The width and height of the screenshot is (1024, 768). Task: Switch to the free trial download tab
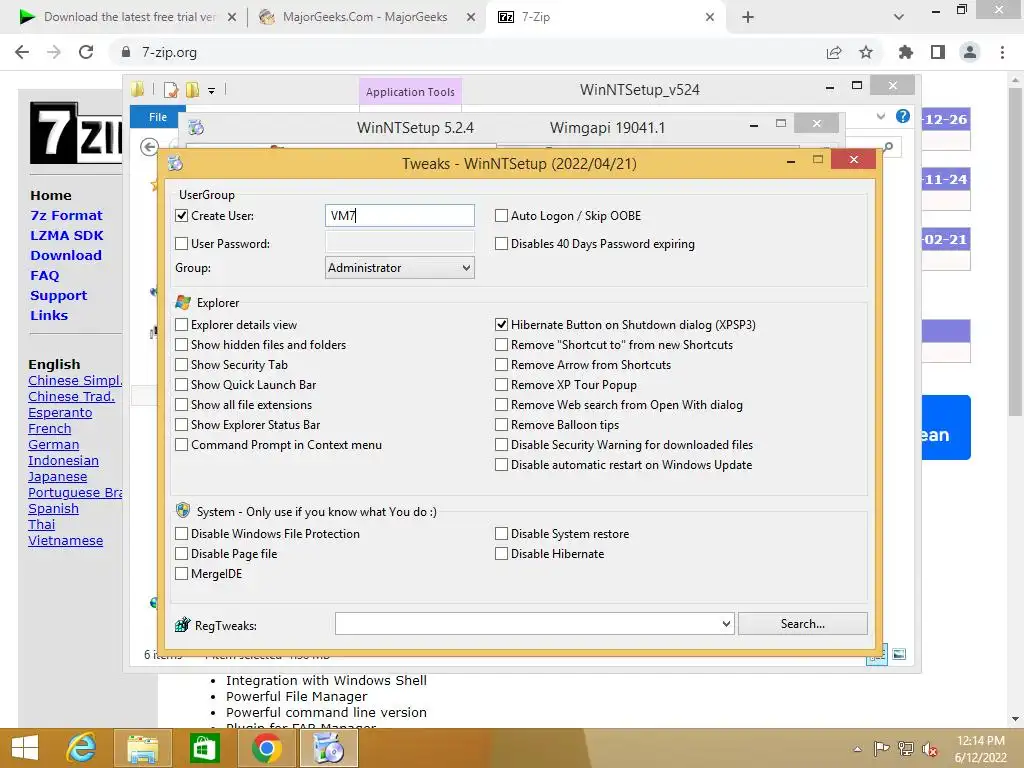pyautogui.click(x=127, y=17)
